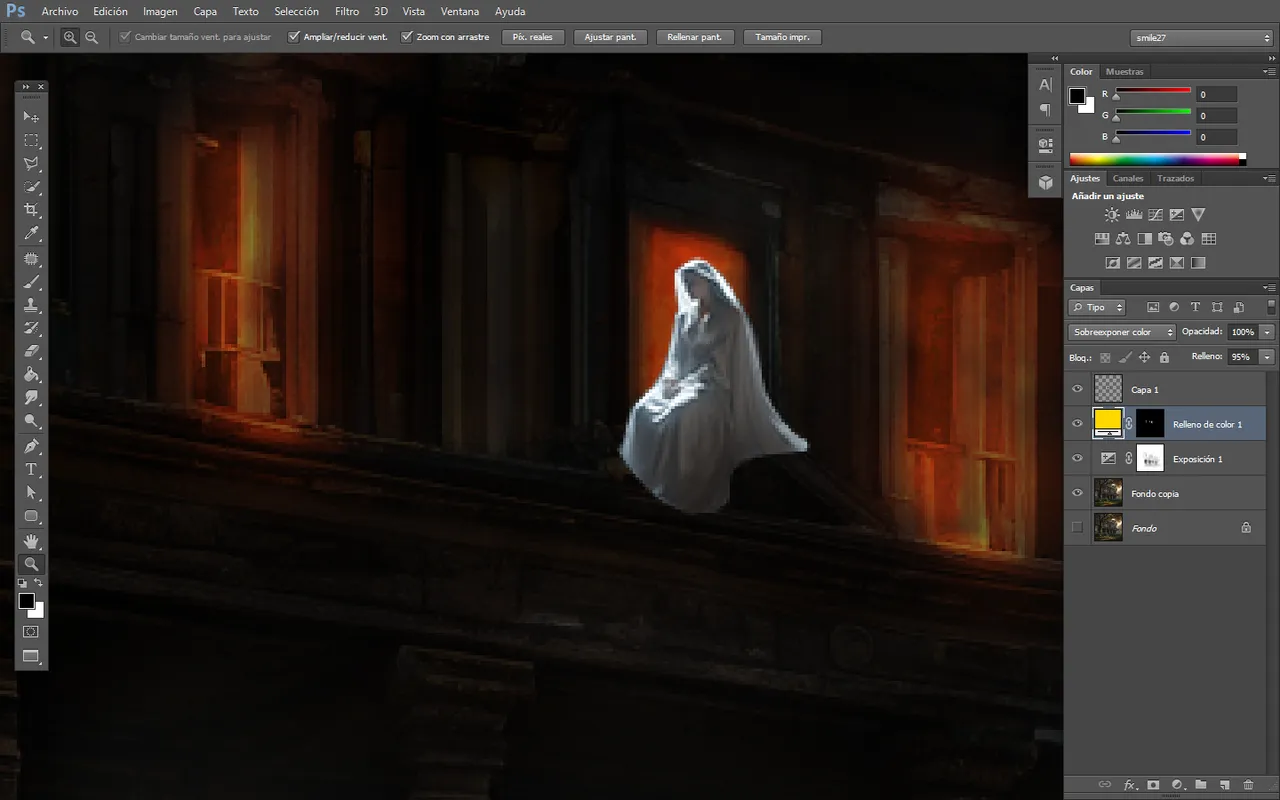1280x800 pixels.
Task: Hide the Exposición 1 layer
Action: 1077,459
